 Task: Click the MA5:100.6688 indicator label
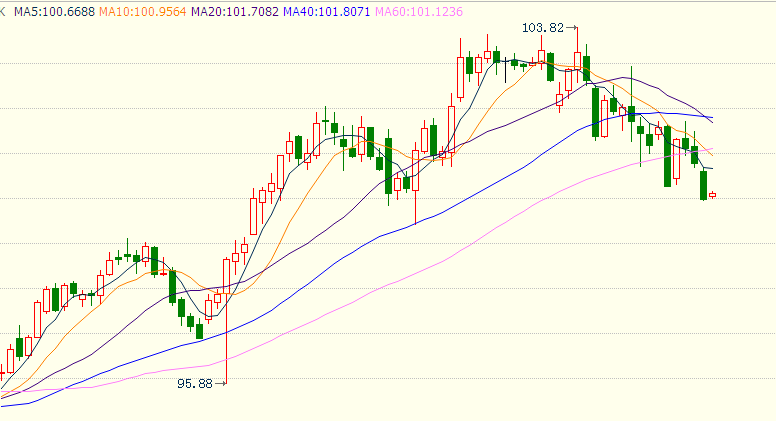click(x=52, y=11)
